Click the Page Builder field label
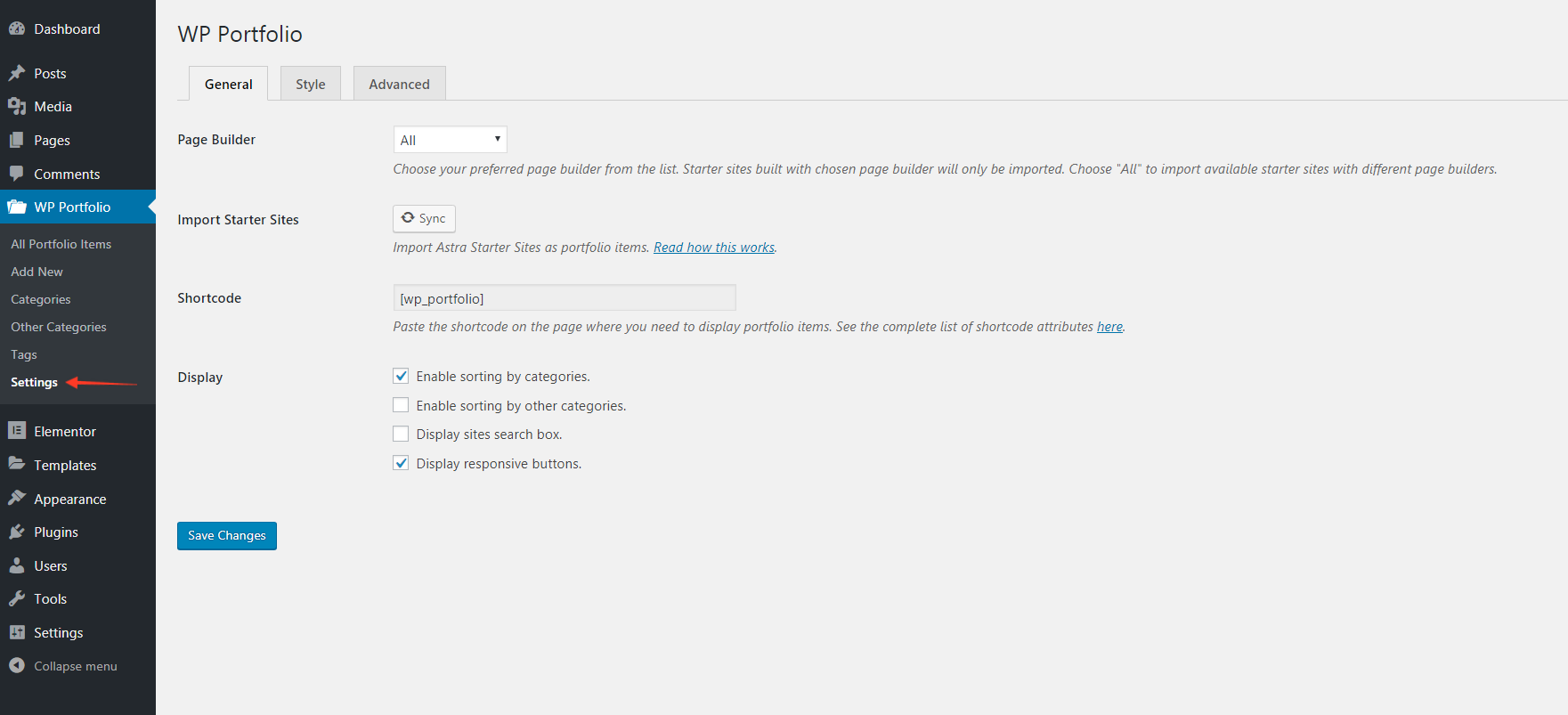This screenshot has height=715, width=1568. tap(216, 140)
